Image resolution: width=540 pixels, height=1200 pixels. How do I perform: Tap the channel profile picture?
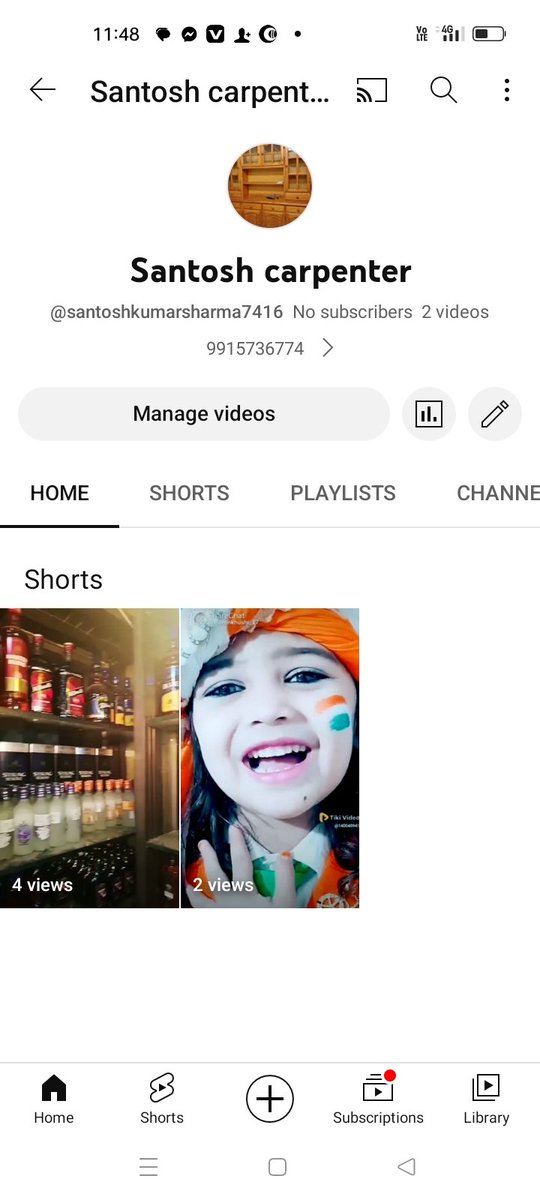270,185
